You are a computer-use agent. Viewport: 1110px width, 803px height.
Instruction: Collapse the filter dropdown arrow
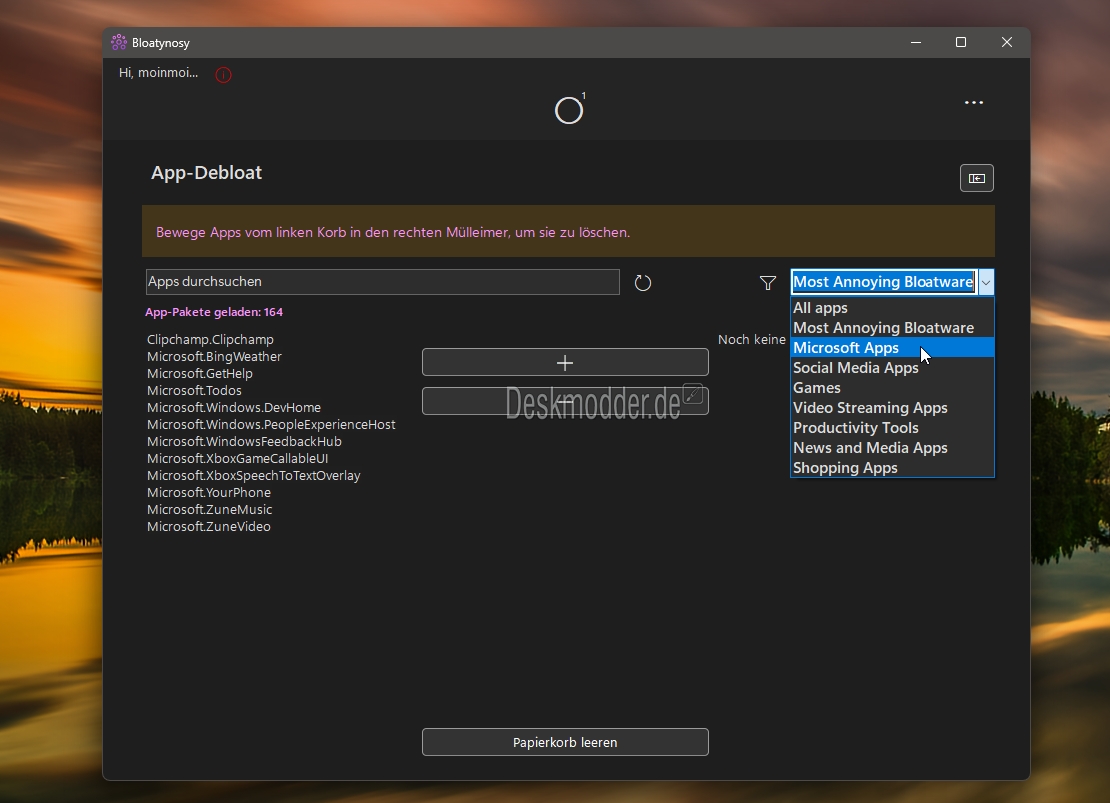click(986, 282)
